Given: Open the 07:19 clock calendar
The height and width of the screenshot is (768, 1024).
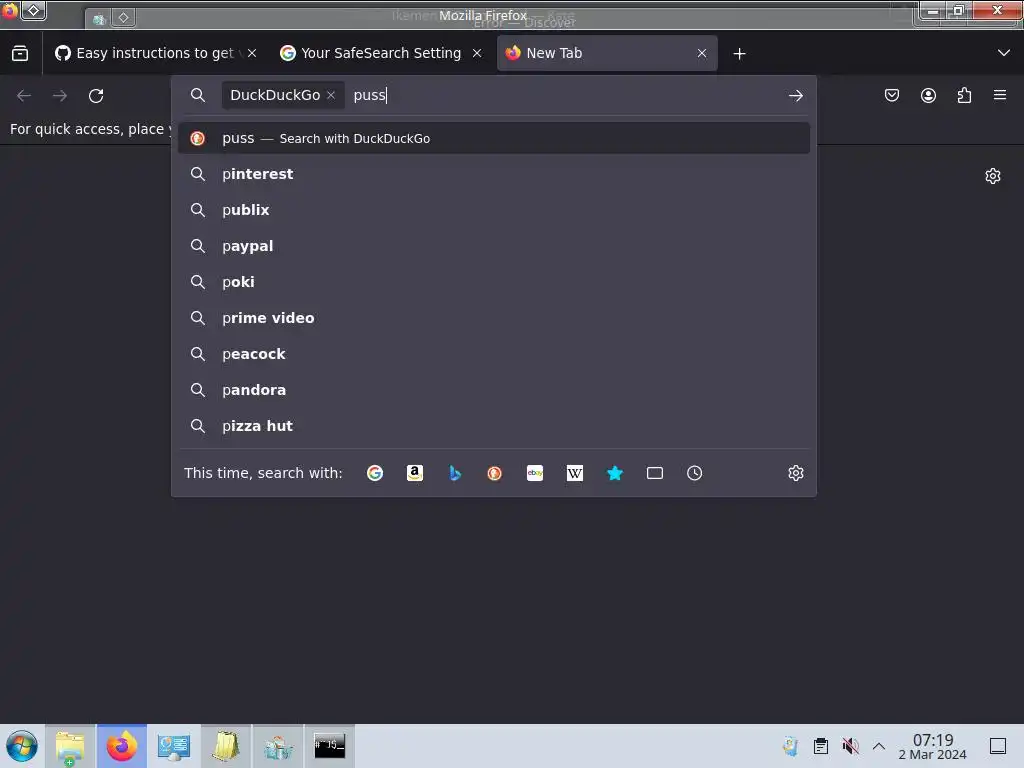Looking at the screenshot, I should coord(933,746).
